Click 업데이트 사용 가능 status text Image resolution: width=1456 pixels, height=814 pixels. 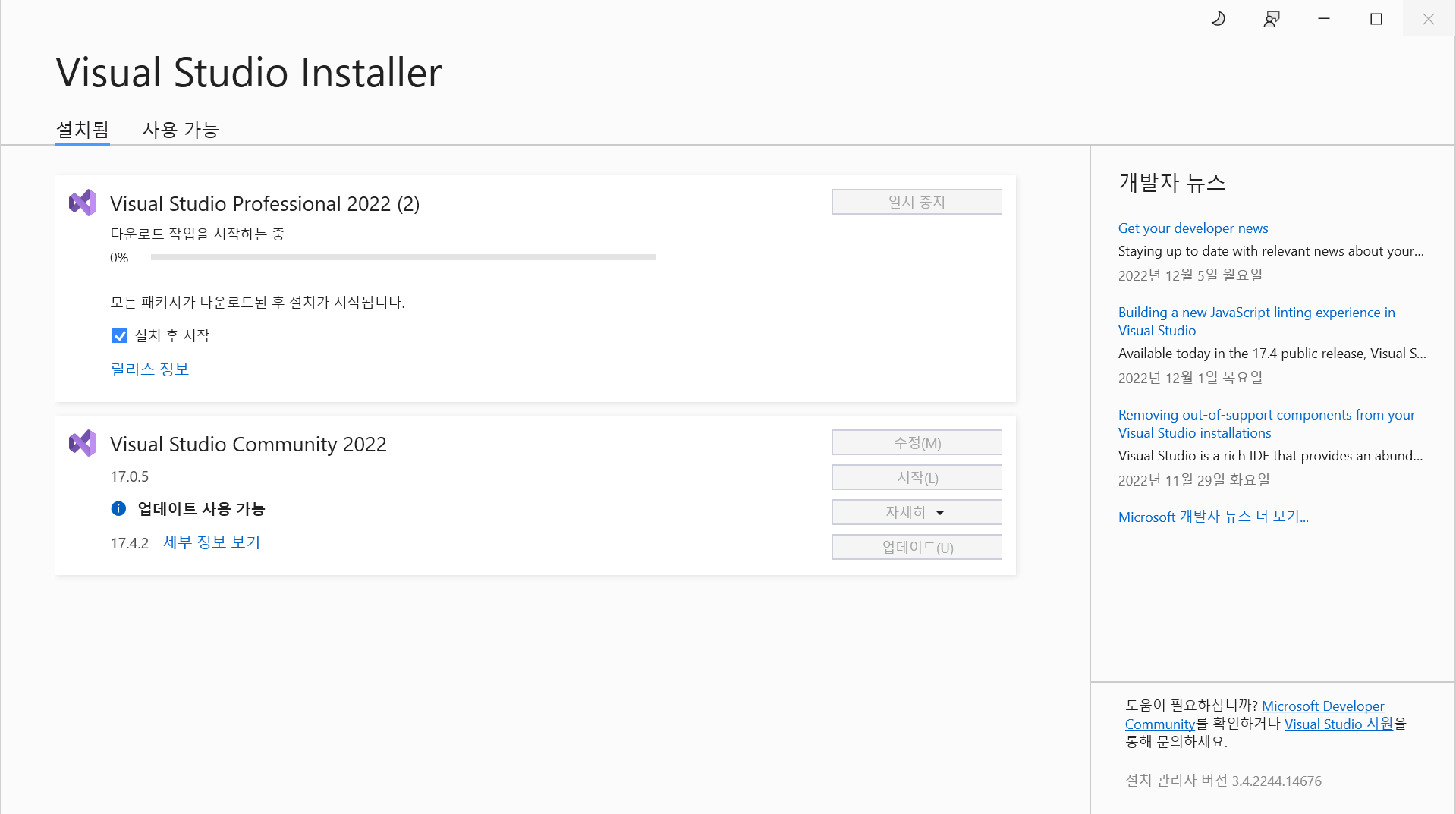(x=201, y=508)
